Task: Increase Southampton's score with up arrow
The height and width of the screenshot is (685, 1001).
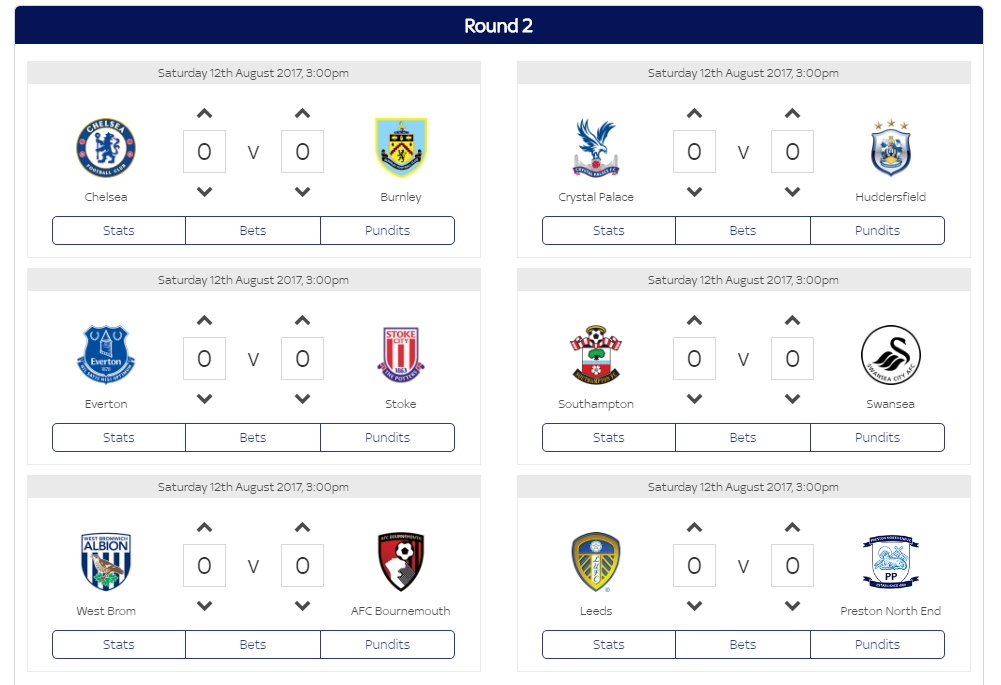Action: pyautogui.click(x=695, y=320)
